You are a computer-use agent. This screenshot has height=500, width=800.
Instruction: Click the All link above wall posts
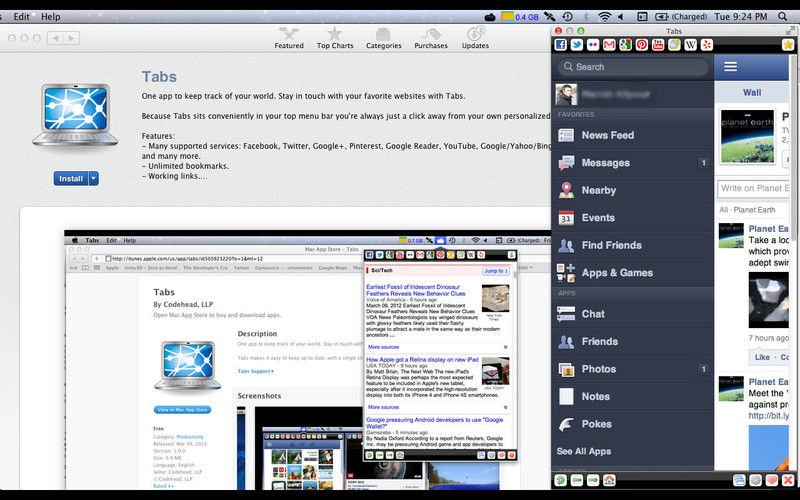723,210
